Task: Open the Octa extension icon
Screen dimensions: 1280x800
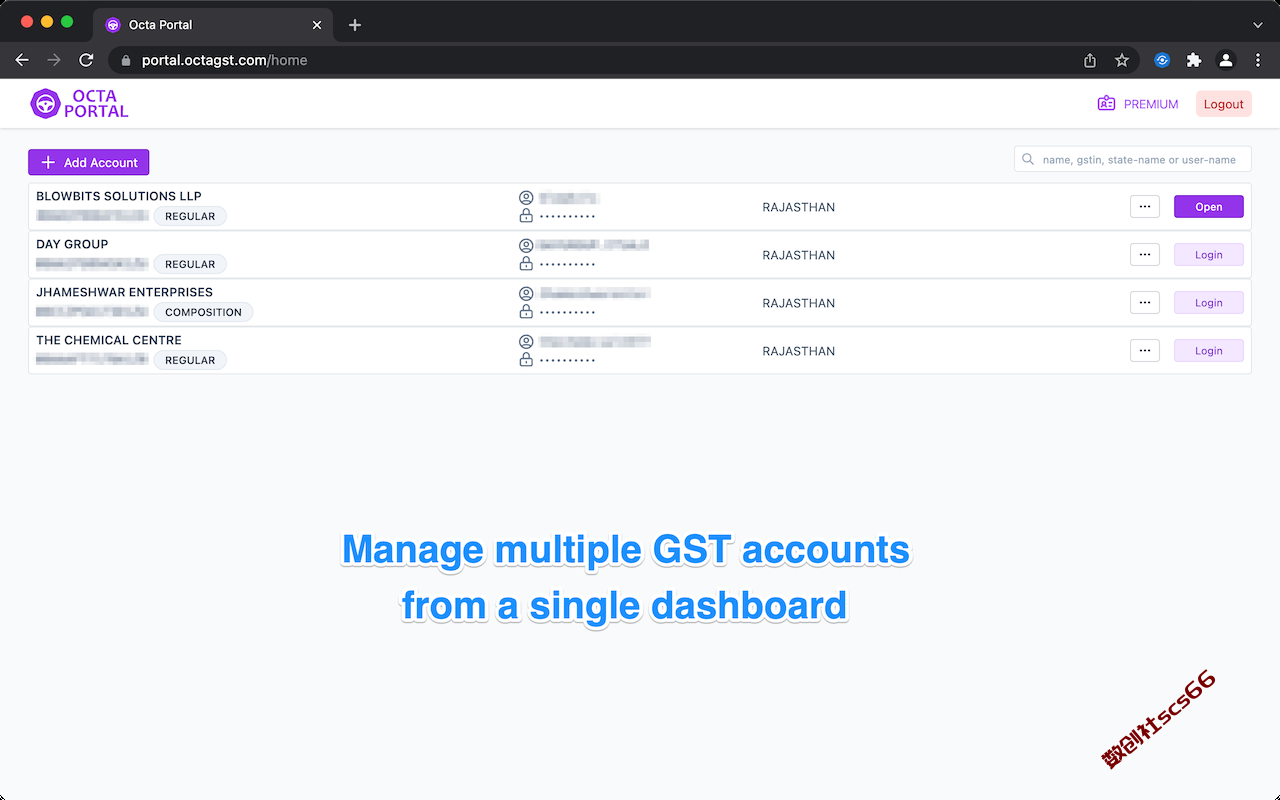Action: point(1162,60)
